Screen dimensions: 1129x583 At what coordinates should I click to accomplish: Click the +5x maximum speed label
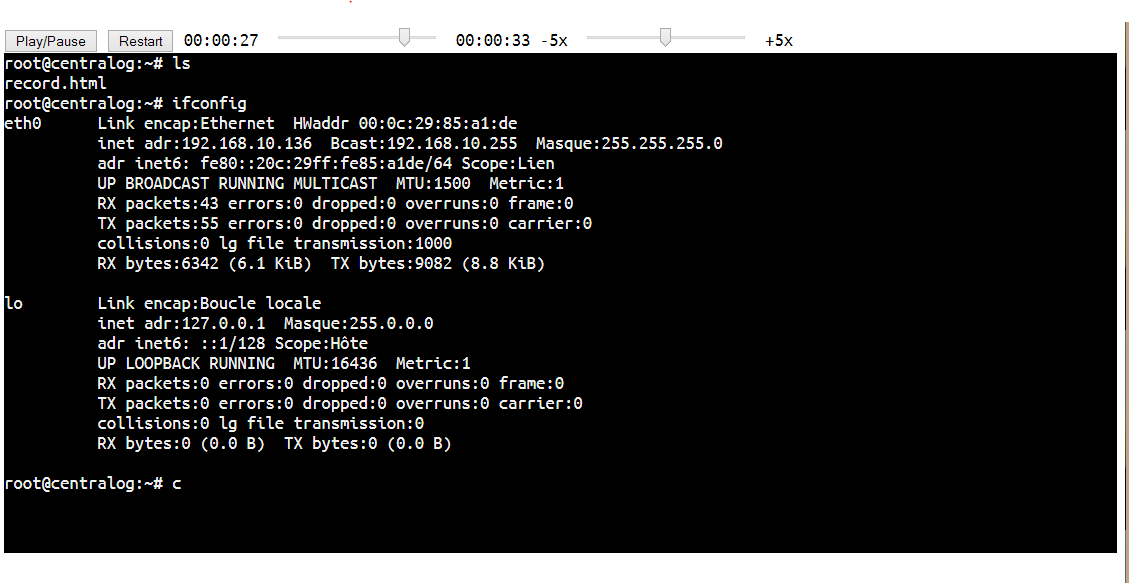779,41
